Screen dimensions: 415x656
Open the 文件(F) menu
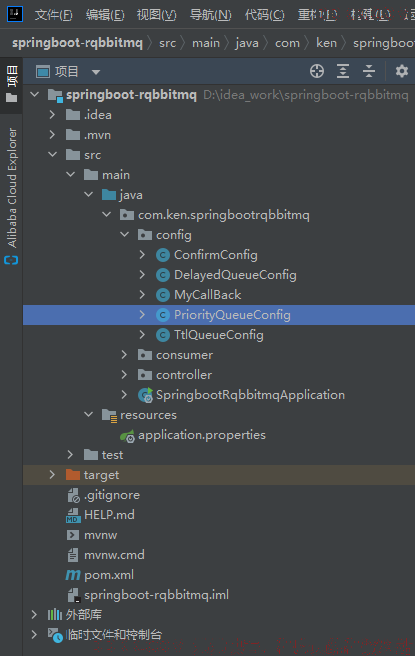click(54, 15)
